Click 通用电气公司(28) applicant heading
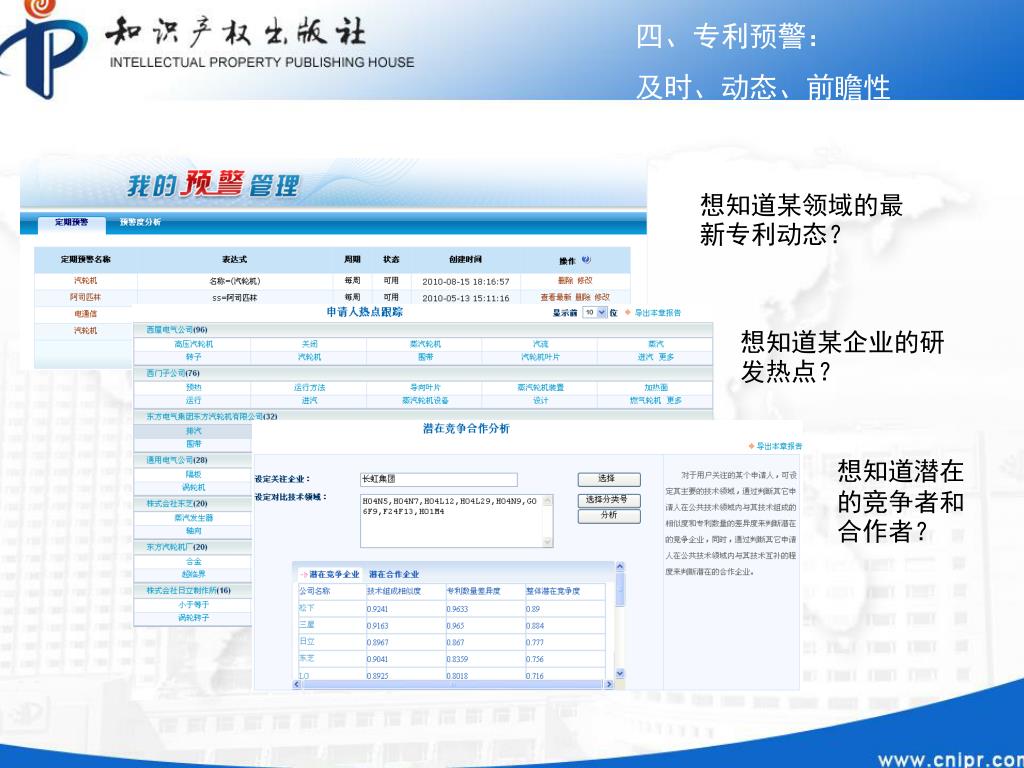Screen dimensions: 1024x768 coord(176,460)
